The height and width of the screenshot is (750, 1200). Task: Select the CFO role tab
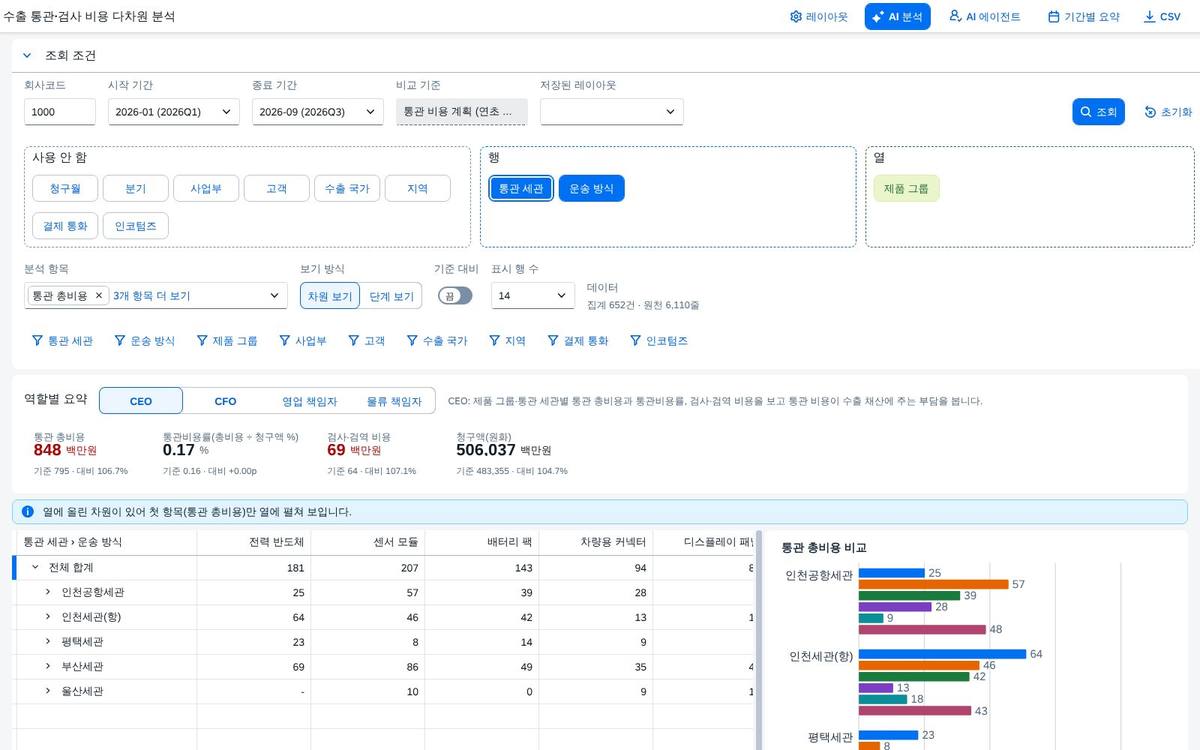tap(225, 401)
